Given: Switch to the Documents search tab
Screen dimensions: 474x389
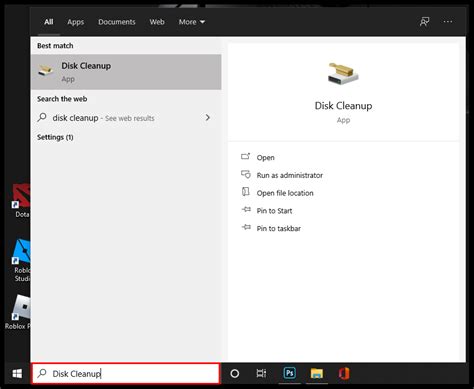Looking at the screenshot, I should [x=117, y=22].
